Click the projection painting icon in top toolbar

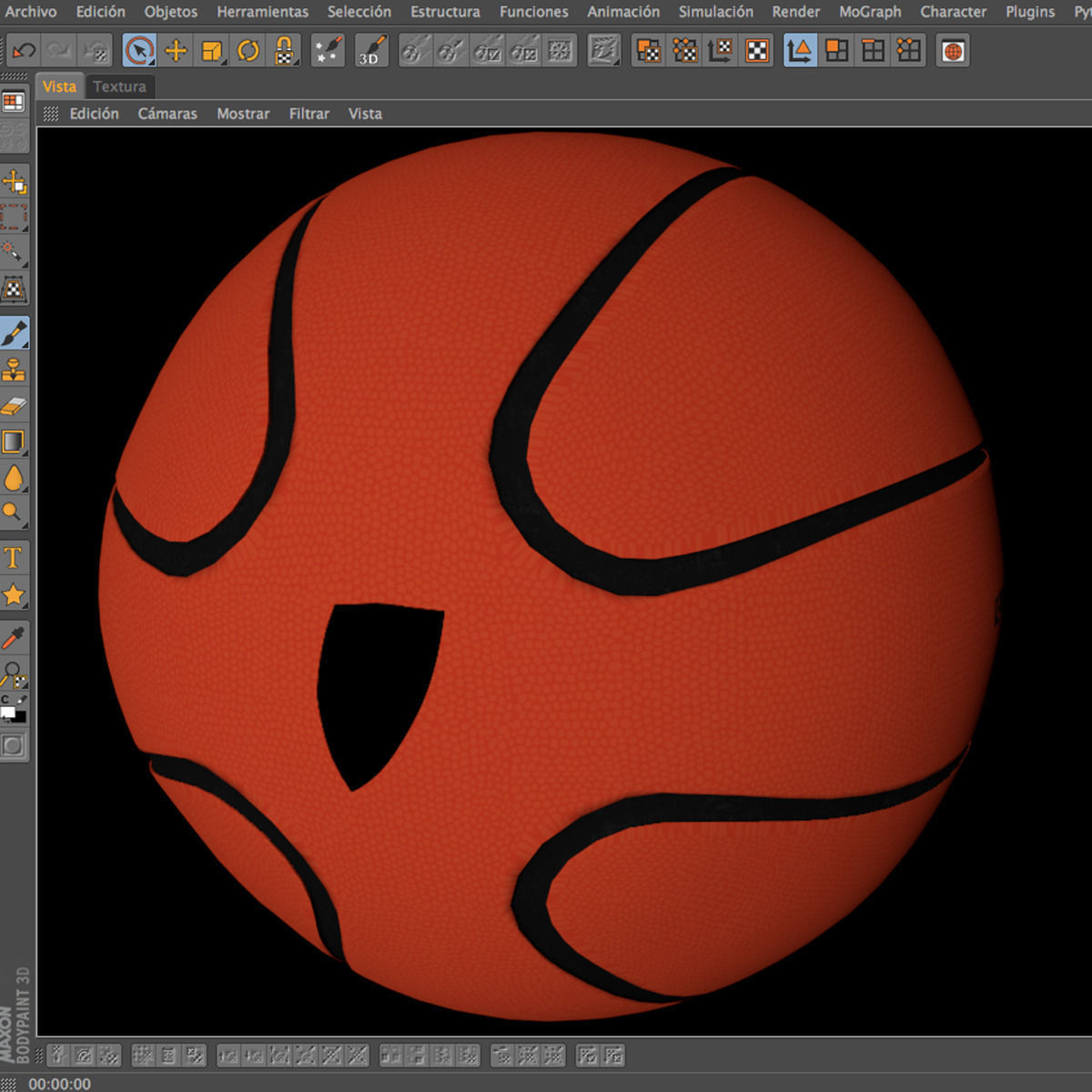tap(603, 51)
